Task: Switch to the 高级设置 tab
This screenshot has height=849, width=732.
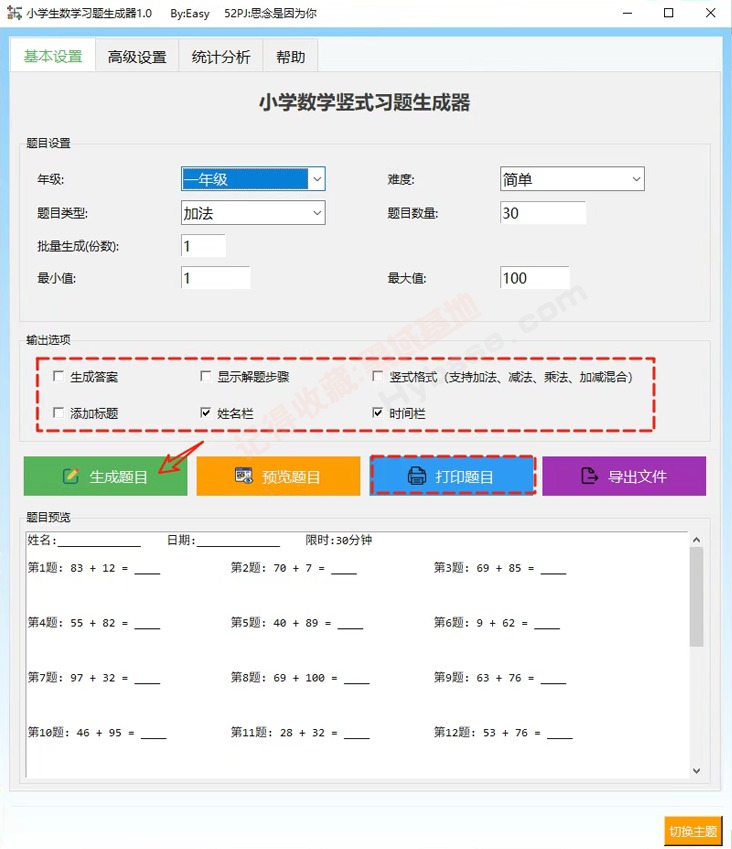Action: [137, 56]
